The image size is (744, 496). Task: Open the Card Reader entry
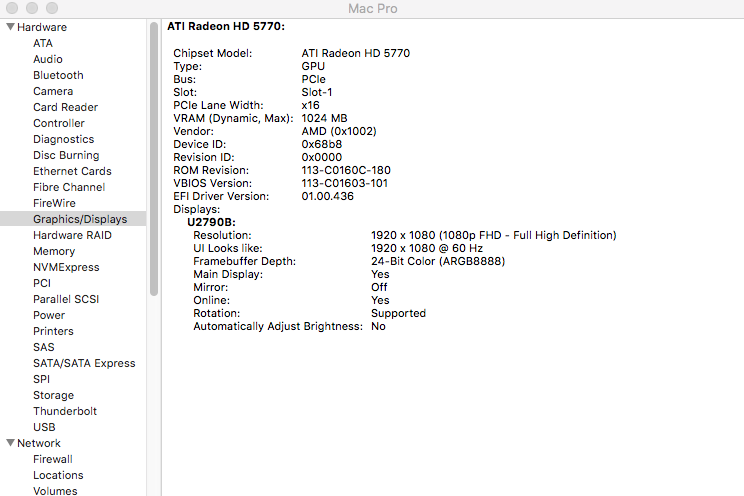(65, 107)
